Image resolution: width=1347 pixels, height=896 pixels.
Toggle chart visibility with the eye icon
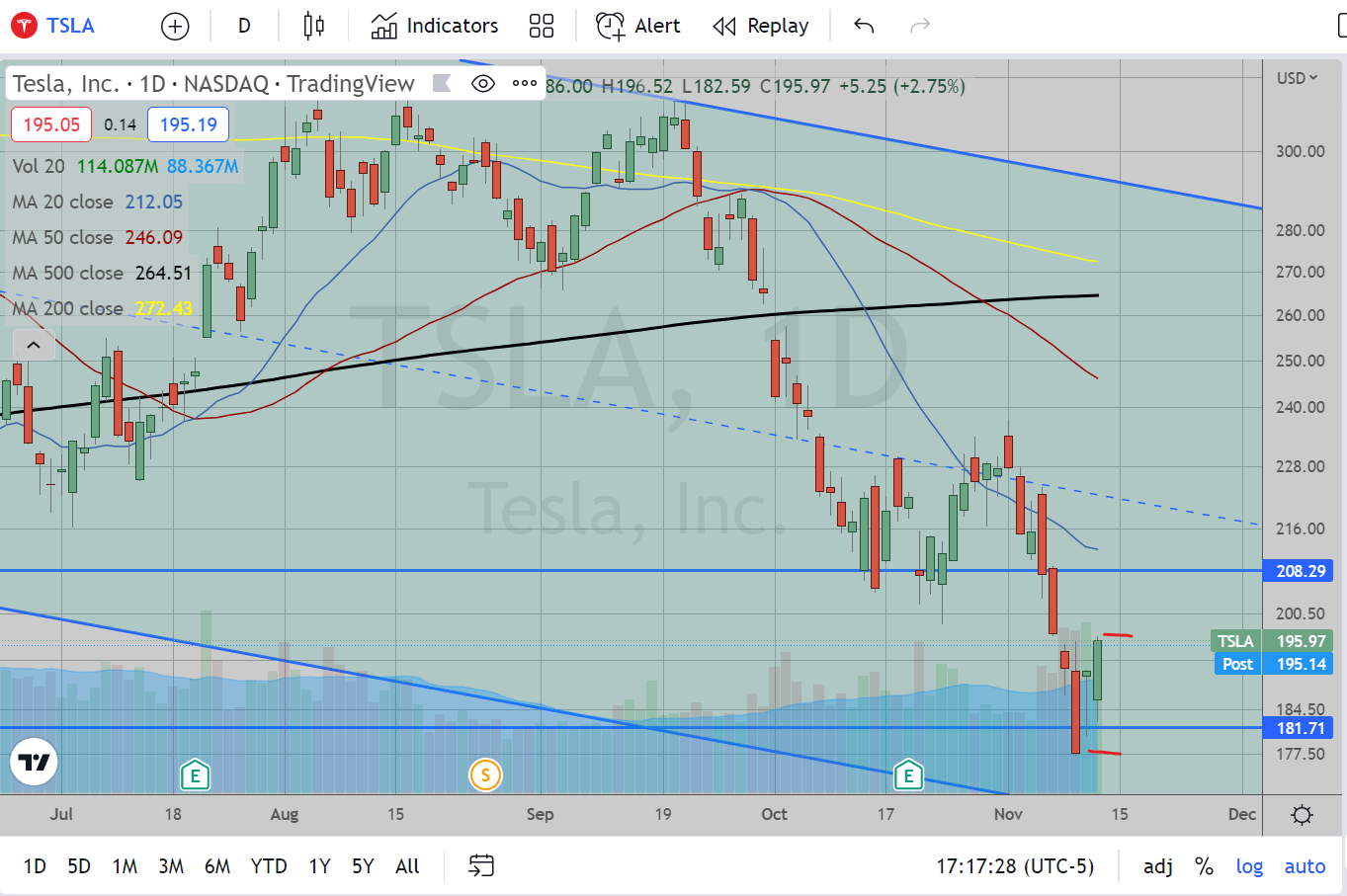[x=483, y=84]
